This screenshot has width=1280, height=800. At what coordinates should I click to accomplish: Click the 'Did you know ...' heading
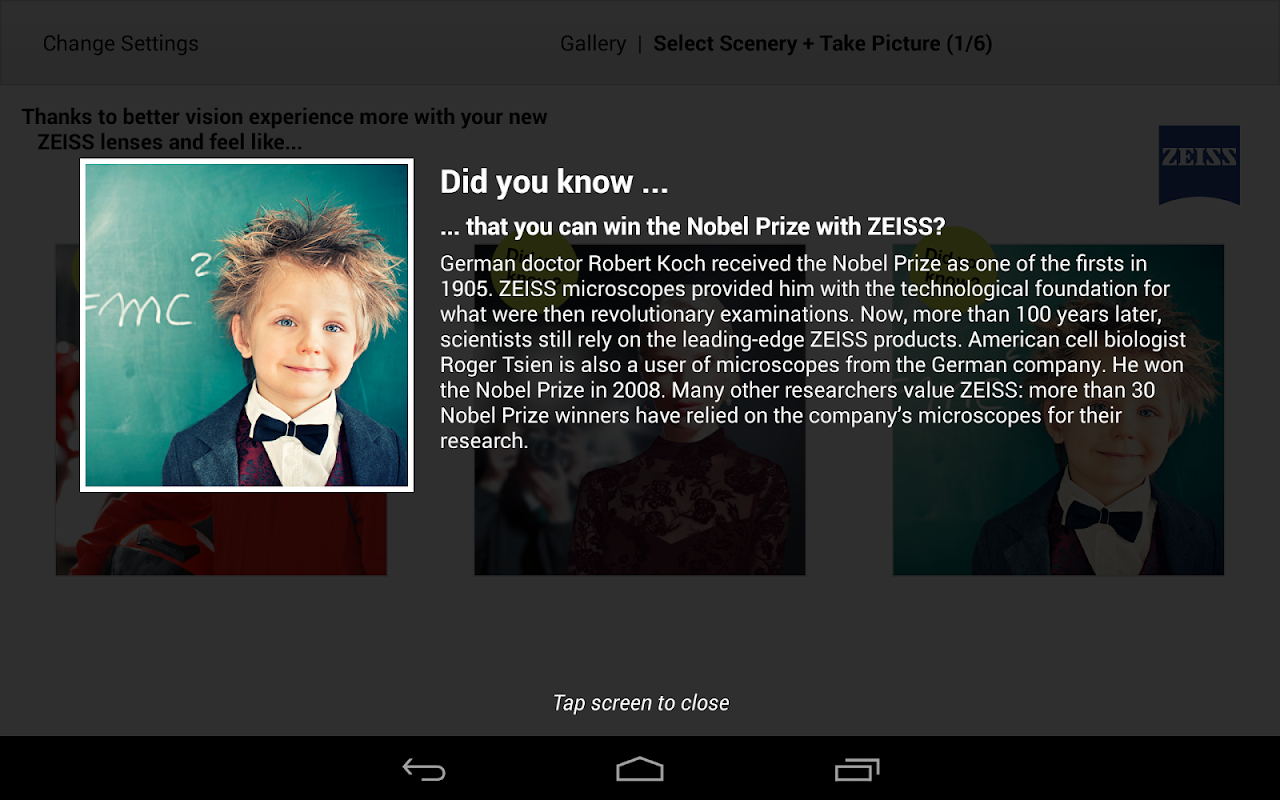[554, 182]
